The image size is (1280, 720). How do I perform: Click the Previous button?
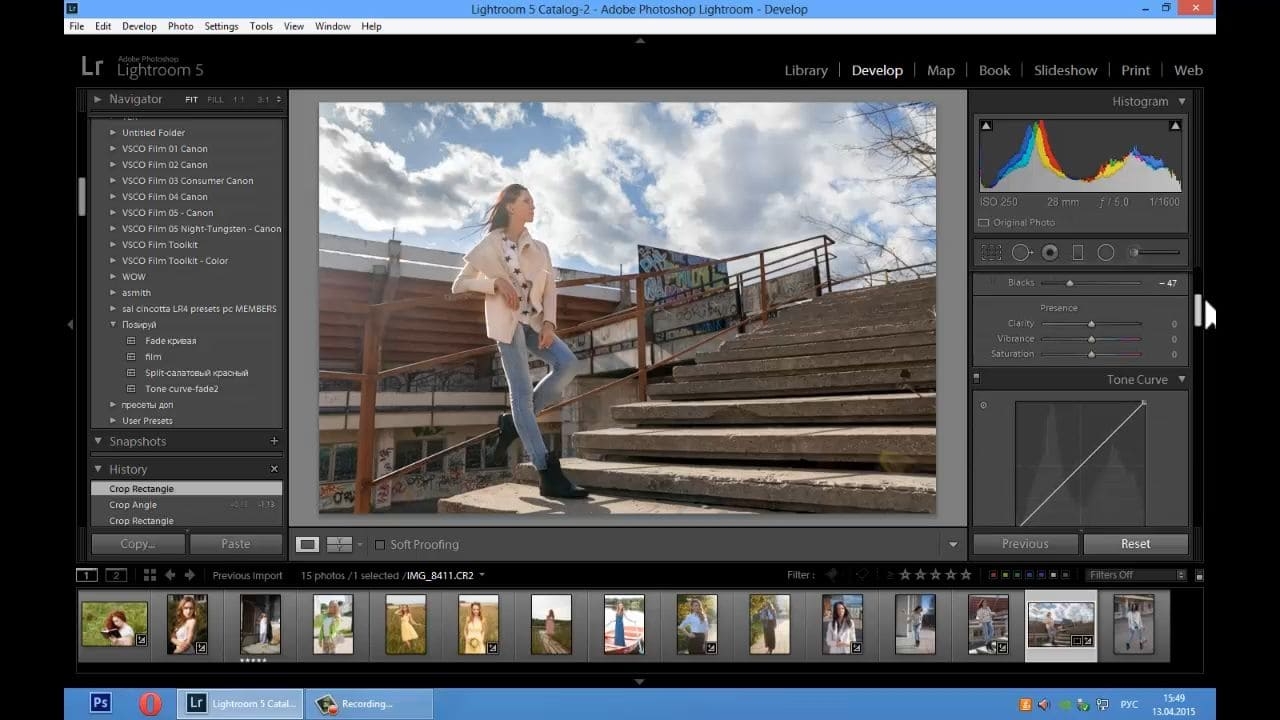coord(1026,544)
